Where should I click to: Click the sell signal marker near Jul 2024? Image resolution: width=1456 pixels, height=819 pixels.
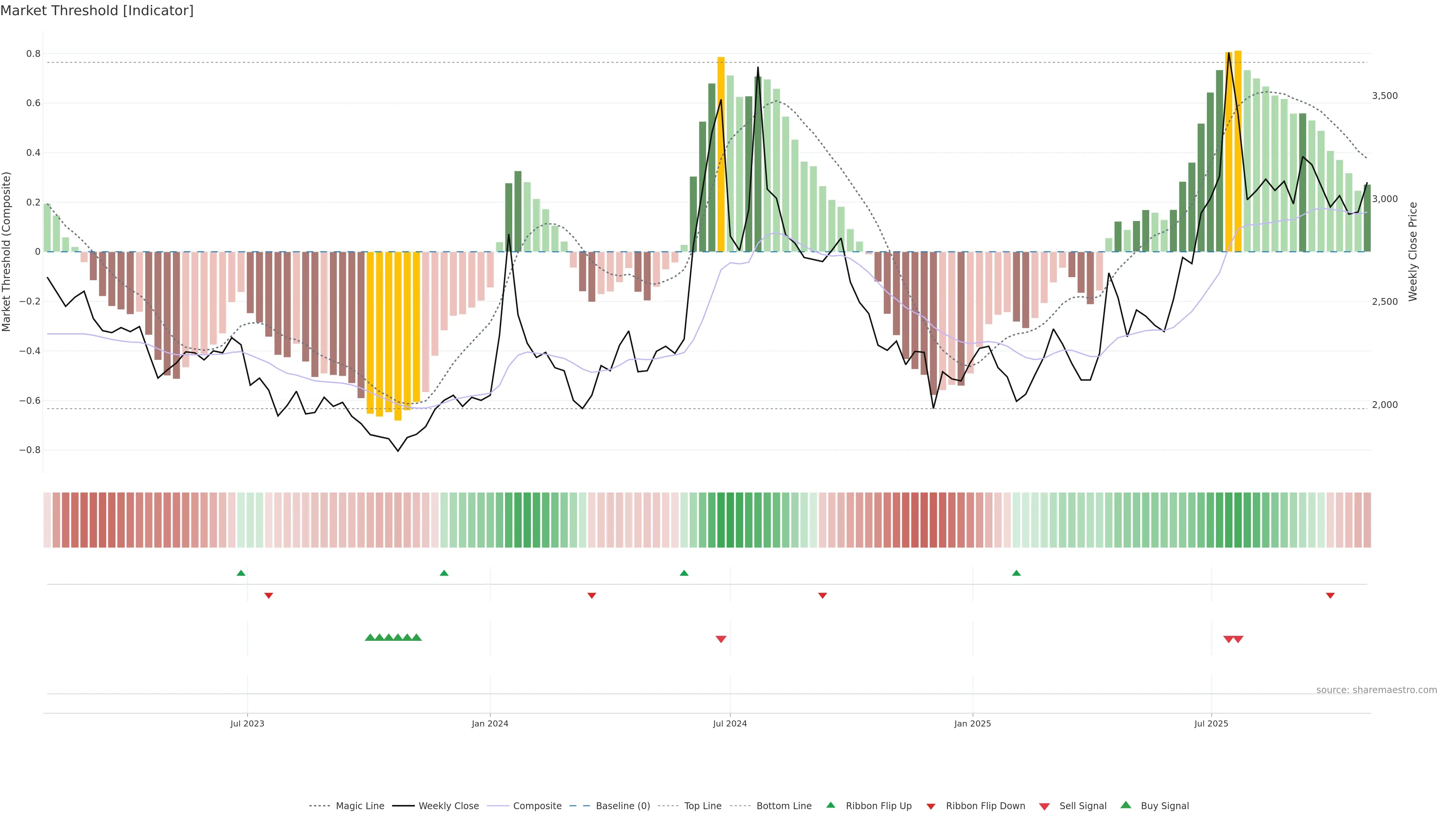[721, 639]
